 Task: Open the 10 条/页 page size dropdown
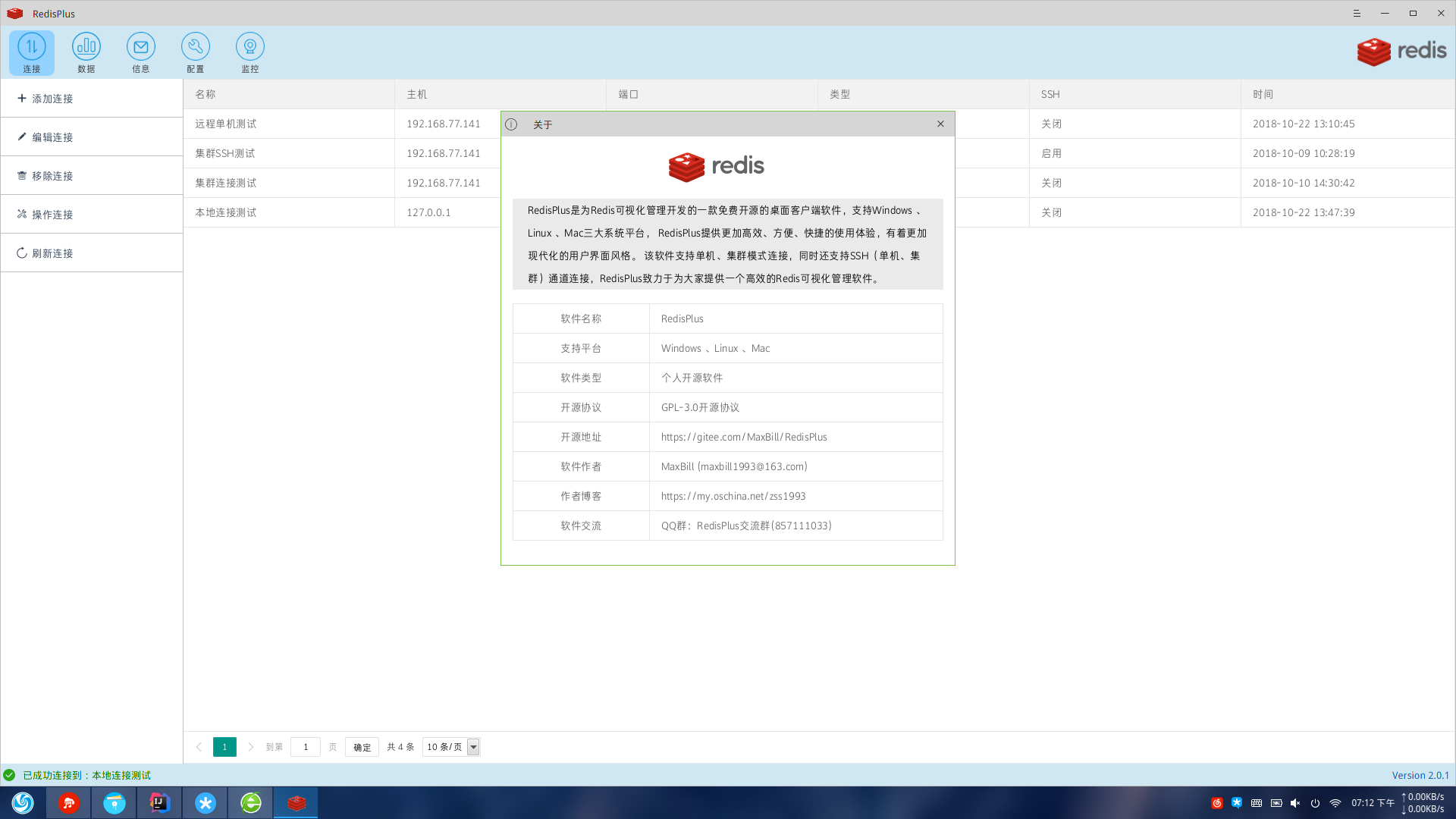(x=451, y=747)
